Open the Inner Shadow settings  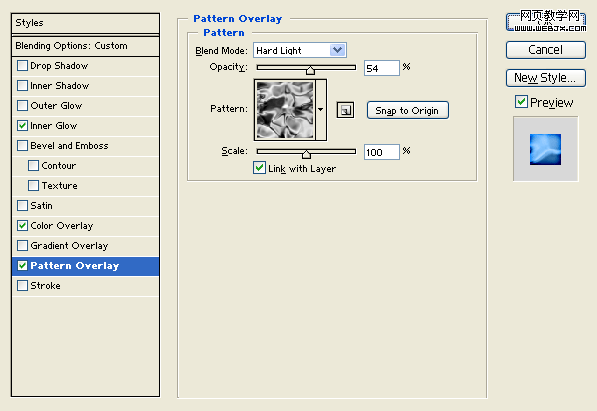coord(85,85)
